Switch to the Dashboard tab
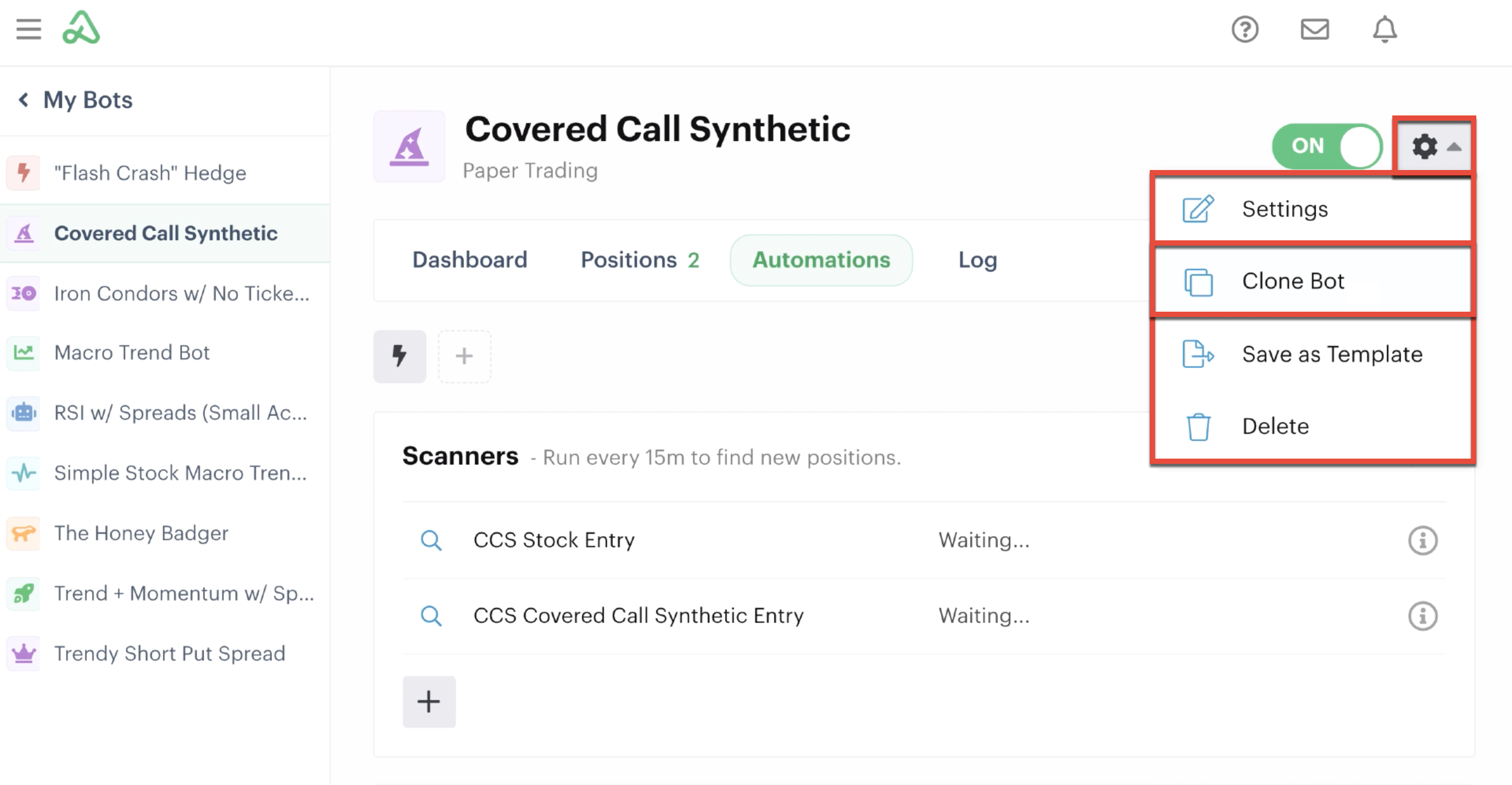This screenshot has width=1512, height=785. [469, 260]
